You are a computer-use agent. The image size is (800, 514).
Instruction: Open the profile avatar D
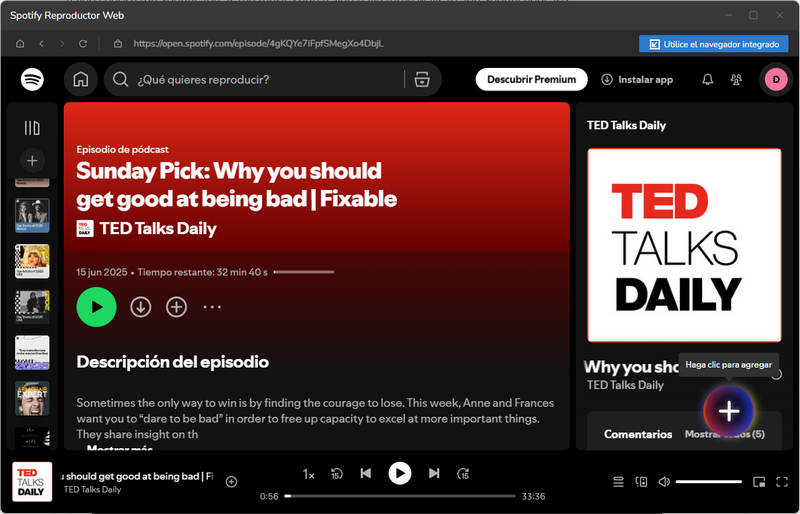(776, 80)
